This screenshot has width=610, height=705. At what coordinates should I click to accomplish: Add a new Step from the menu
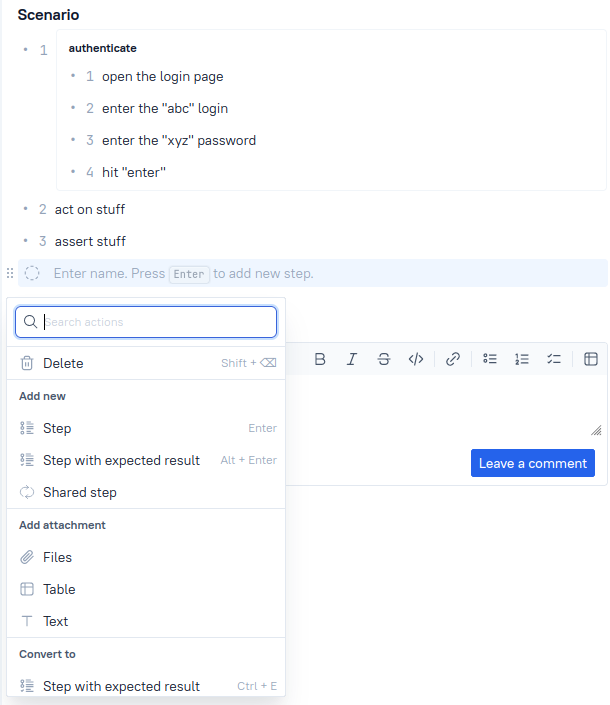coord(146,428)
